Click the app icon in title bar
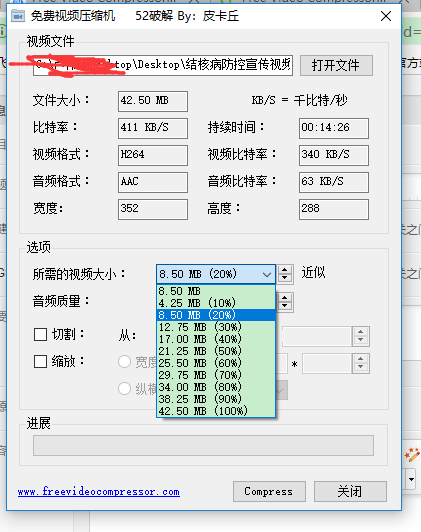 tap(18, 16)
